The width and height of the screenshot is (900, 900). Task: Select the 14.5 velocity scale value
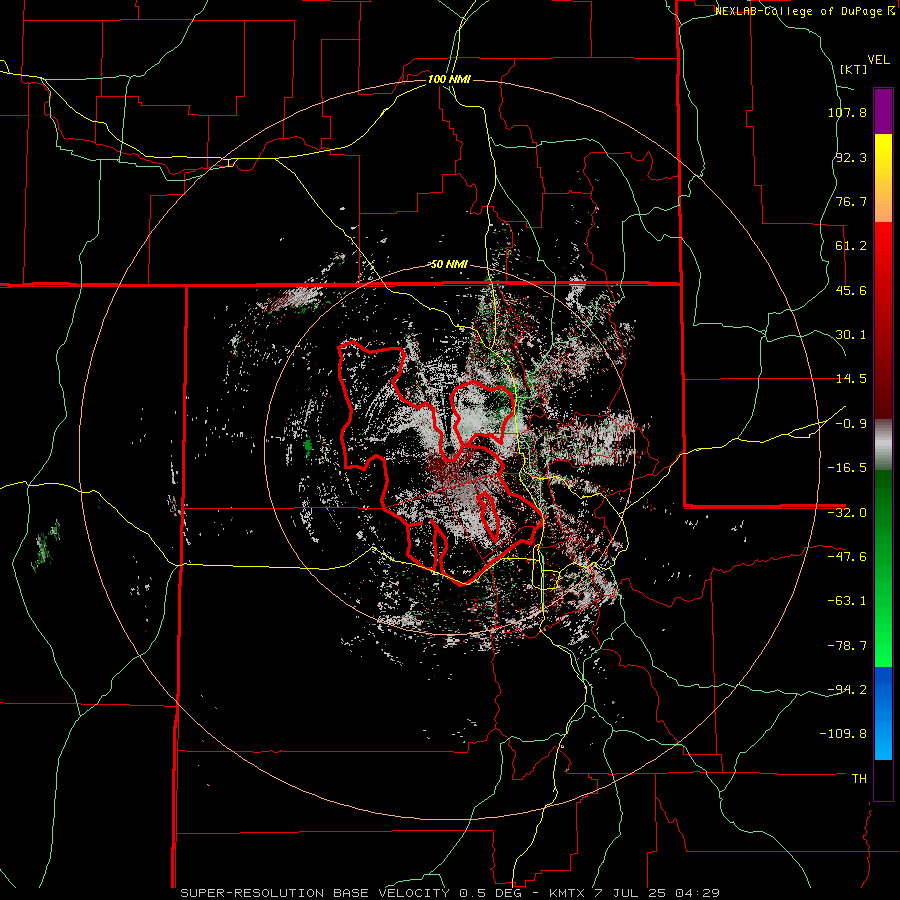[x=851, y=379]
